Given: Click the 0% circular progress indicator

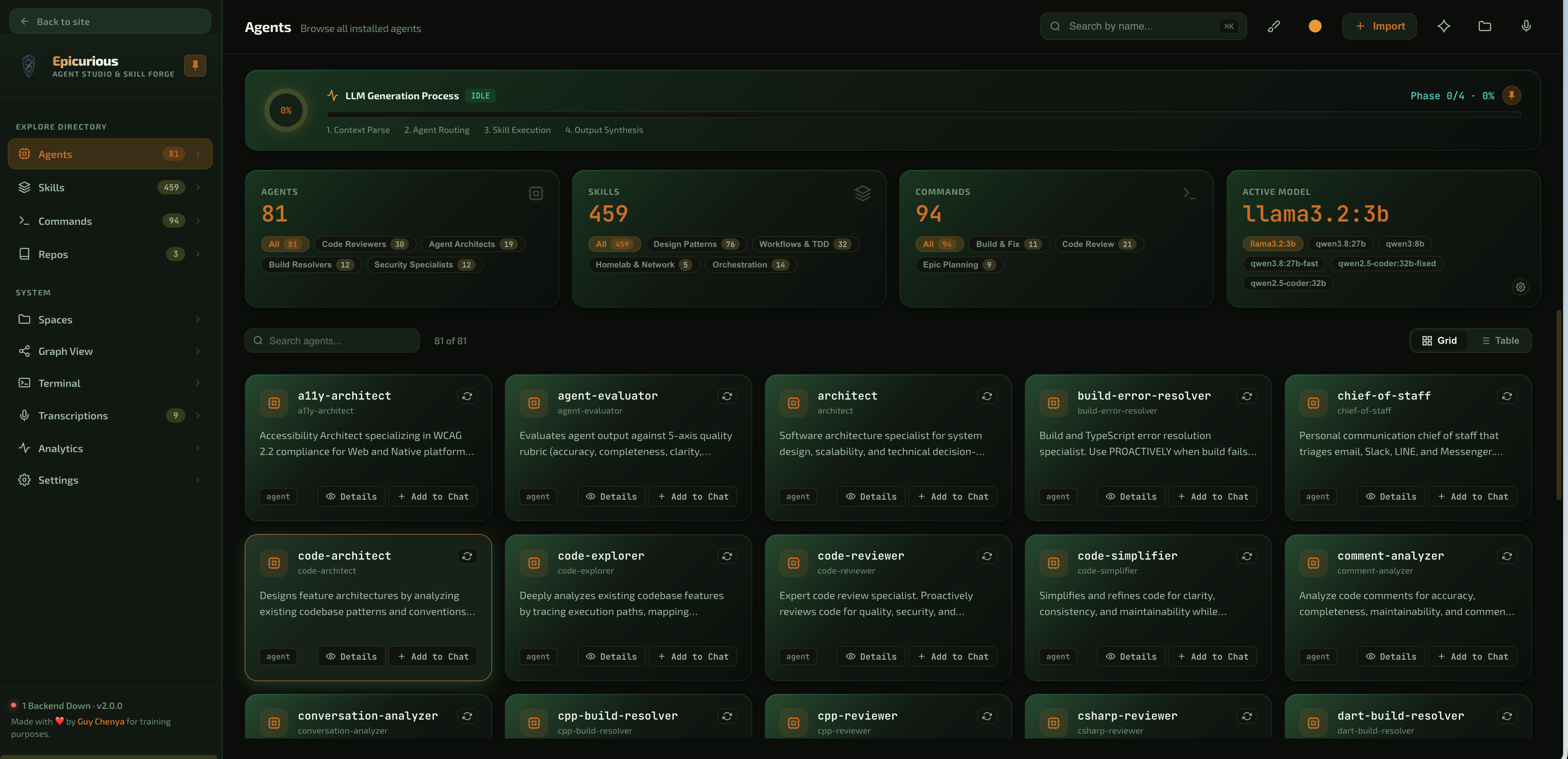Looking at the screenshot, I should [285, 110].
